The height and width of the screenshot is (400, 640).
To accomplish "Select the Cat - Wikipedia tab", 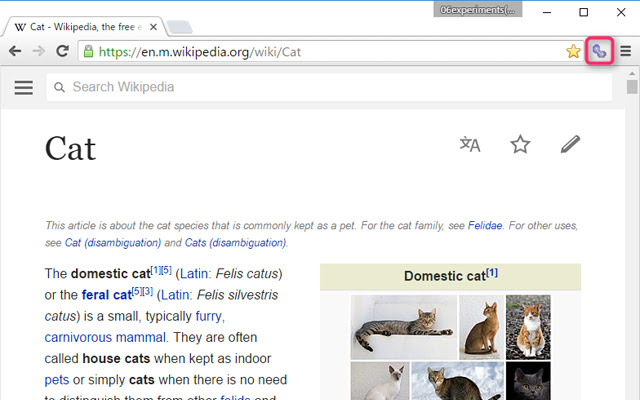I will point(84,27).
